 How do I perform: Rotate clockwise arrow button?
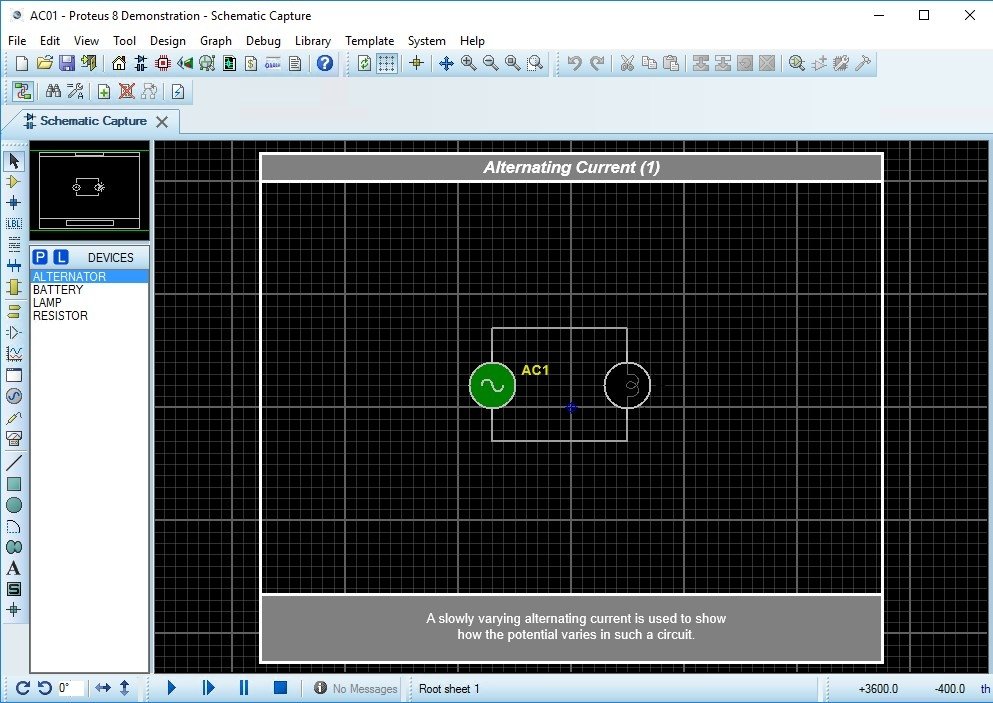tap(22, 688)
